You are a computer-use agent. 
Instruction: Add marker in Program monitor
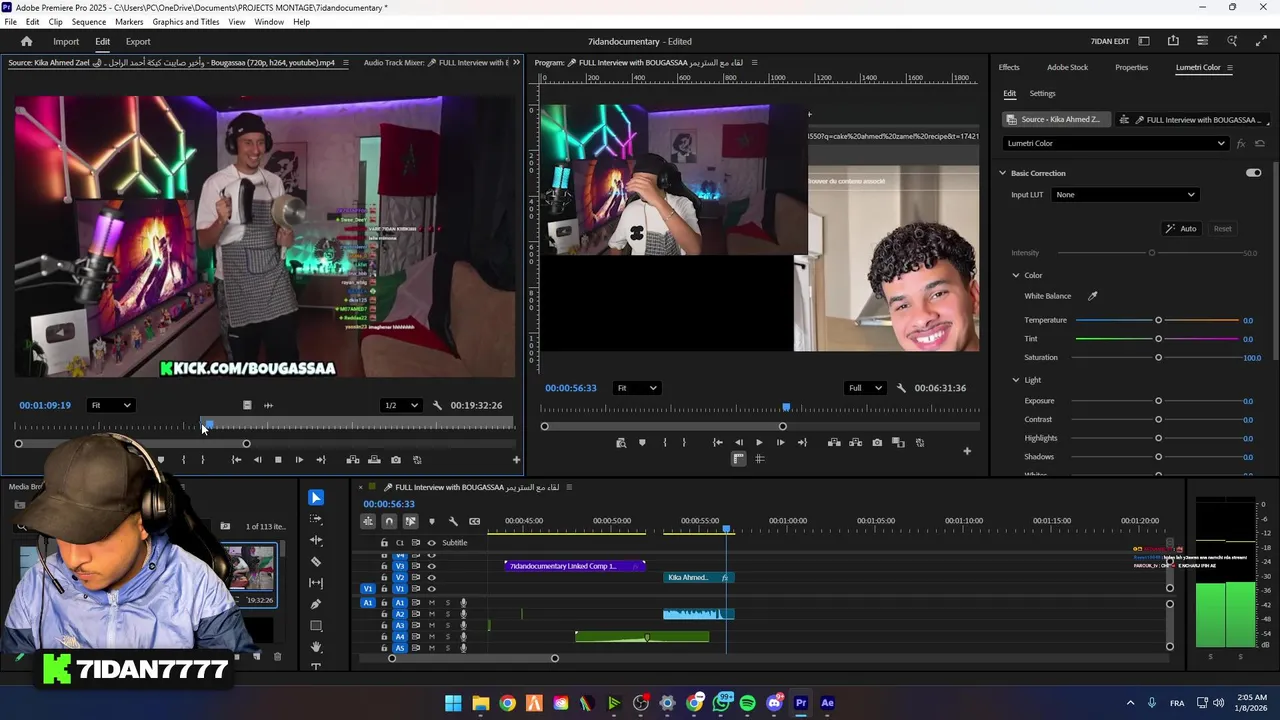(642, 442)
